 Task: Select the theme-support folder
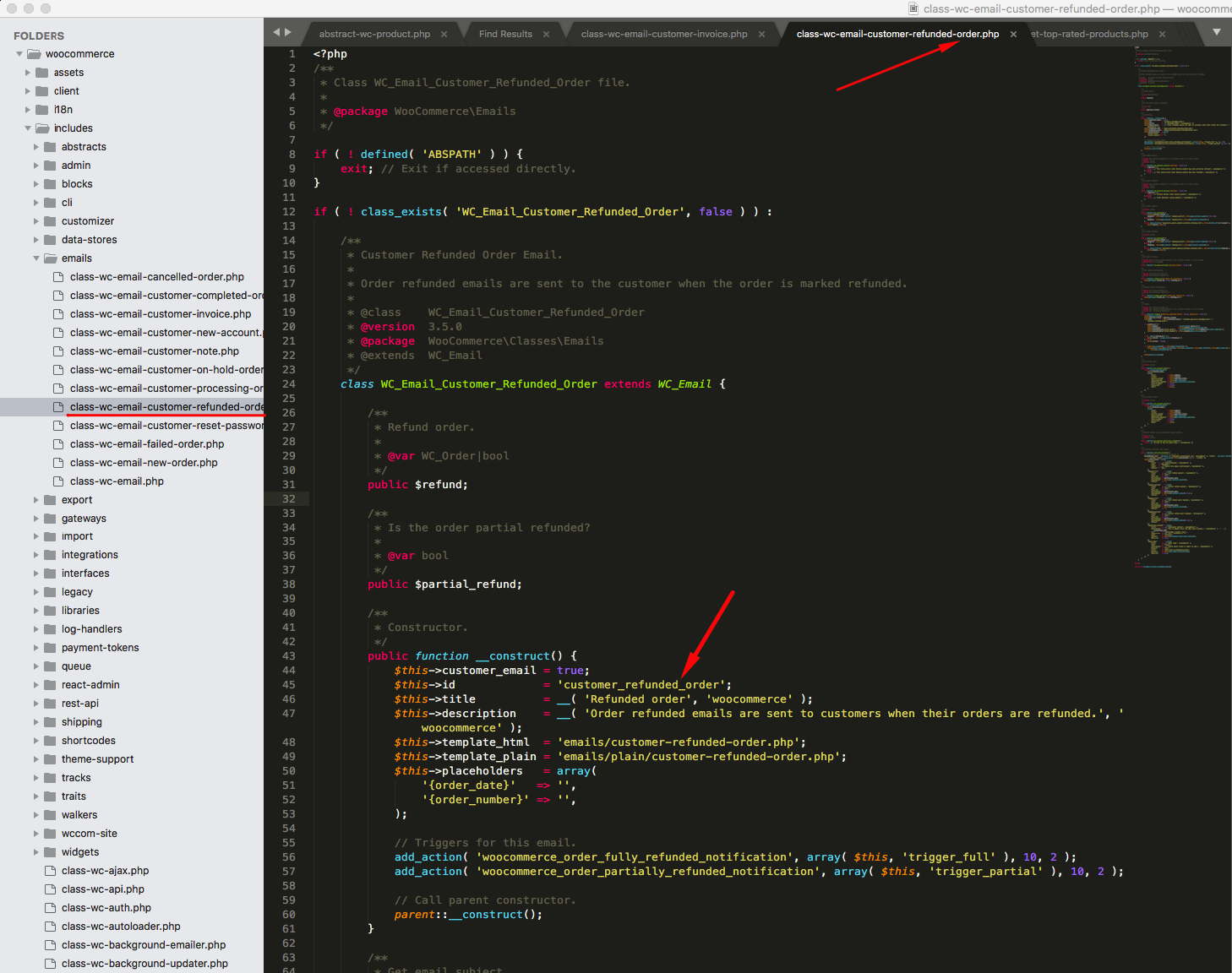coord(97,759)
